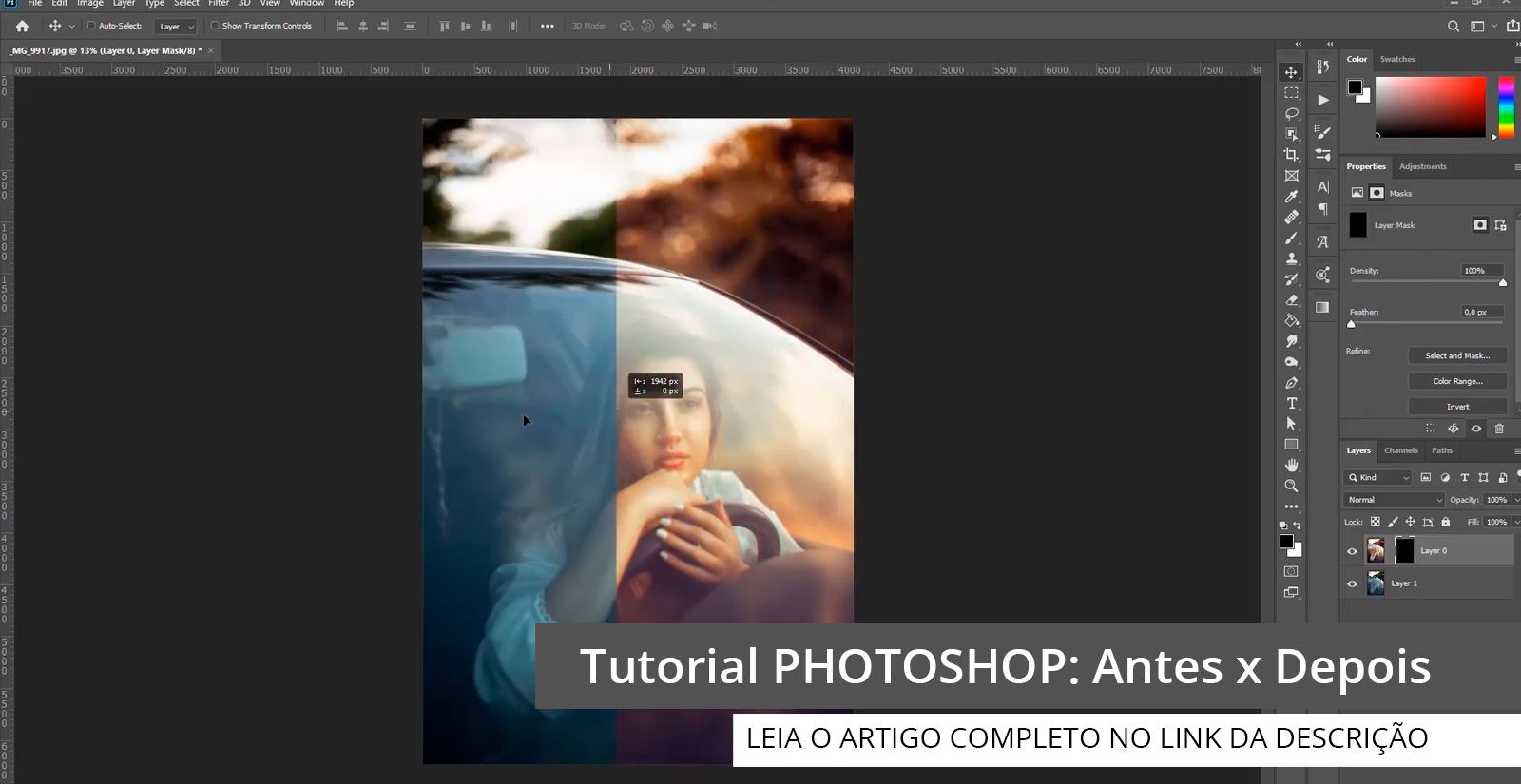Screen dimensions: 1521x784
Task: Click the Share button in top bar
Action: (1512, 26)
